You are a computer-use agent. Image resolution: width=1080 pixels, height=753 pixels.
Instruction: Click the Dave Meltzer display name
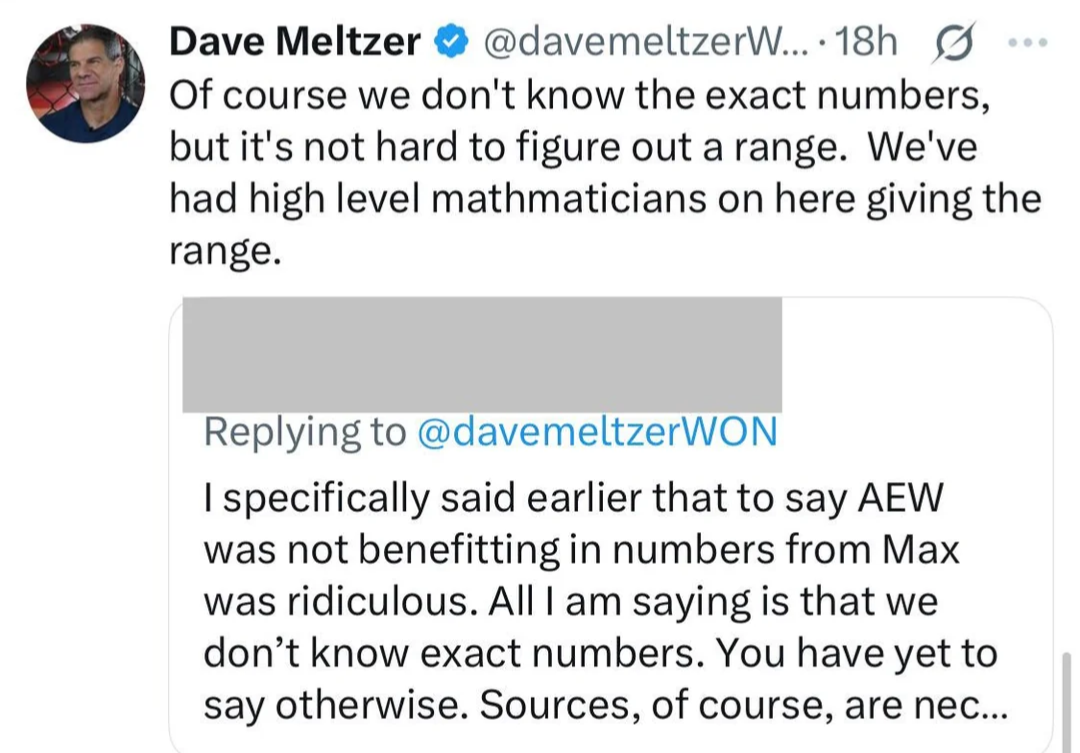click(295, 41)
